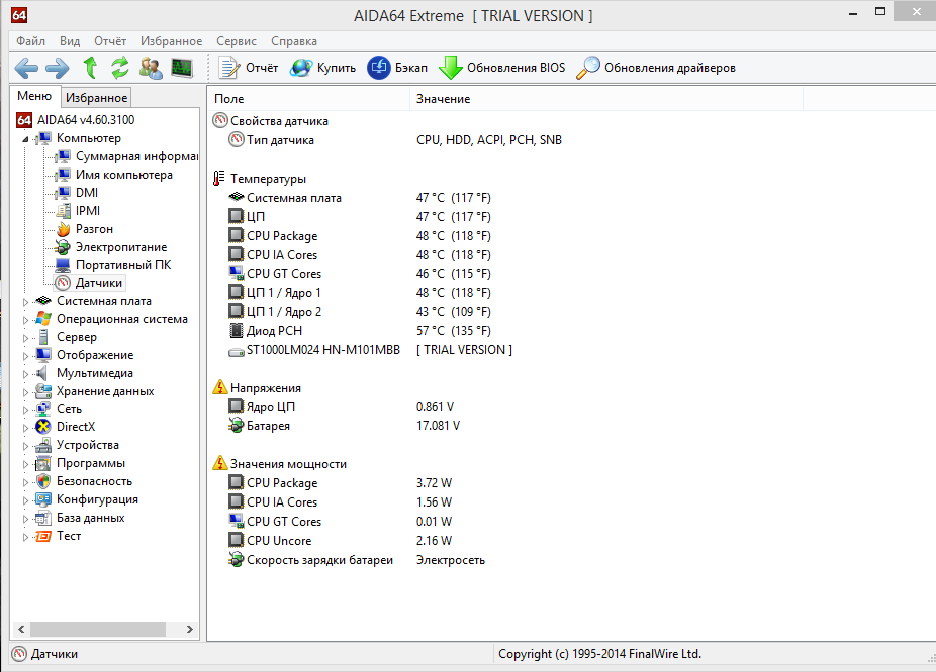Click the tree scroll left arrow
936x672 pixels.
pos(21,629)
